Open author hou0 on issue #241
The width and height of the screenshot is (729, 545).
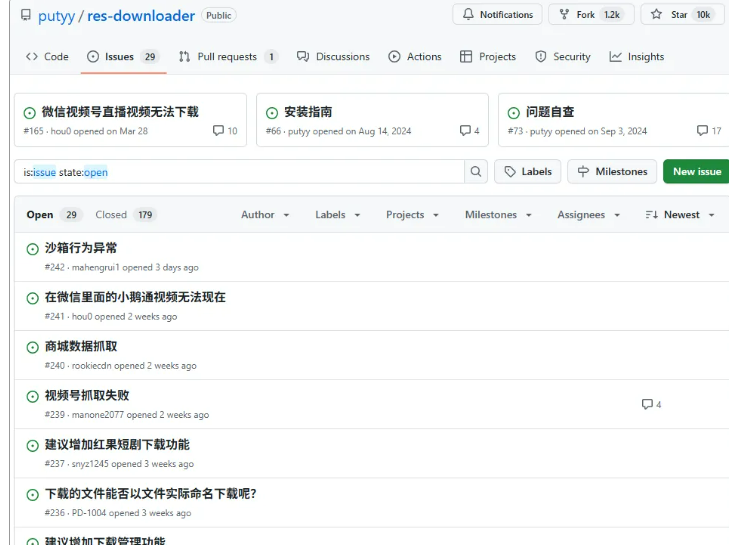[x=82, y=317]
